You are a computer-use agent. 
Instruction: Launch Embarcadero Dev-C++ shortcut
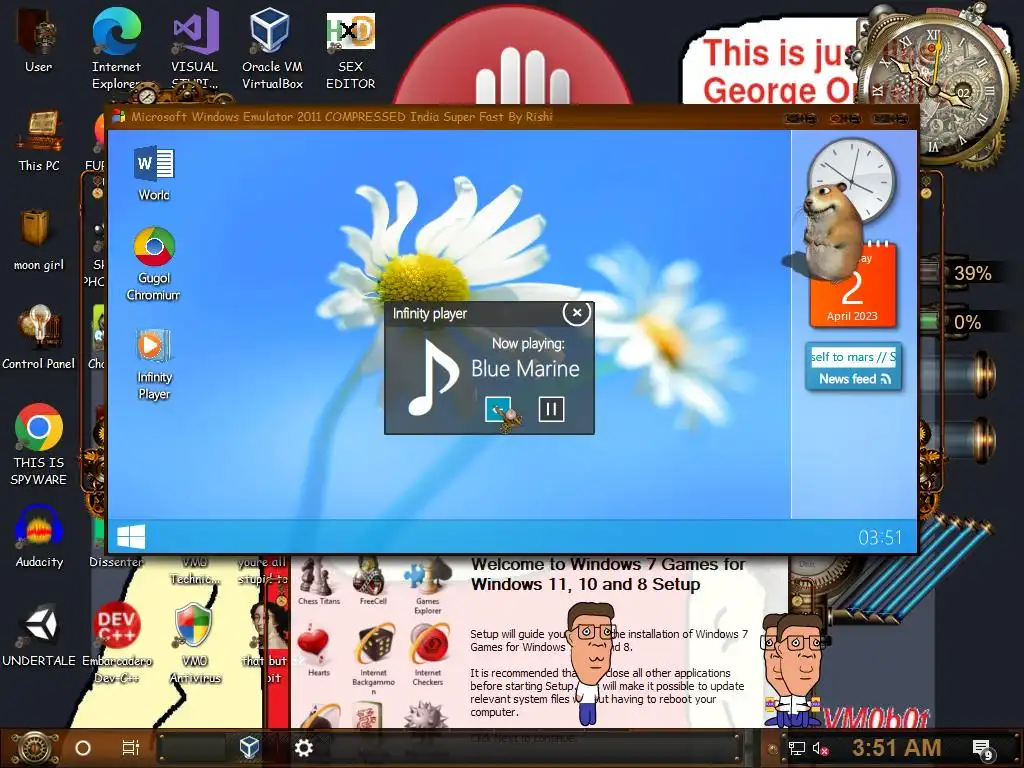pos(116,643)
